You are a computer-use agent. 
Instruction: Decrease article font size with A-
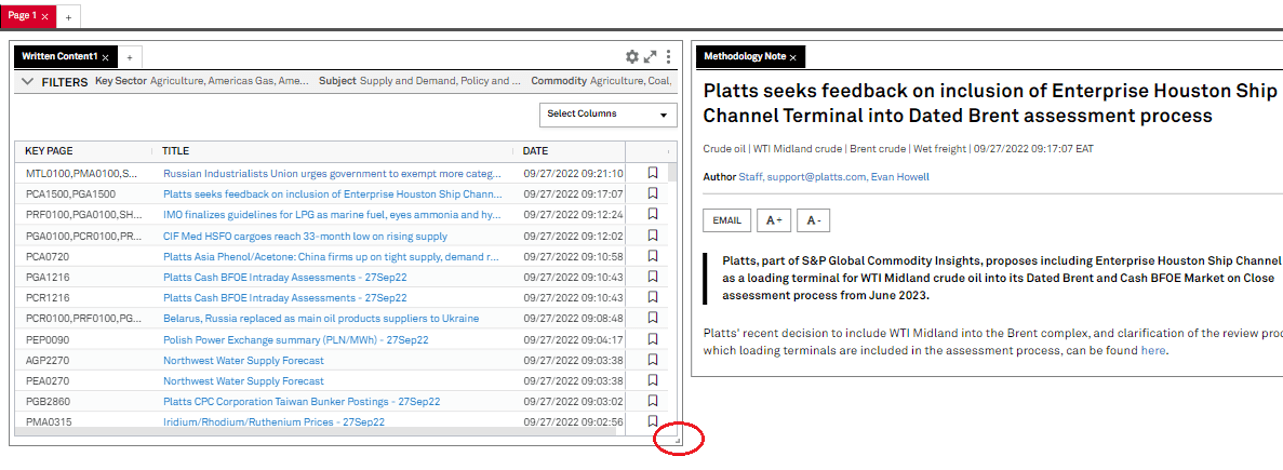tap(813, 220)
